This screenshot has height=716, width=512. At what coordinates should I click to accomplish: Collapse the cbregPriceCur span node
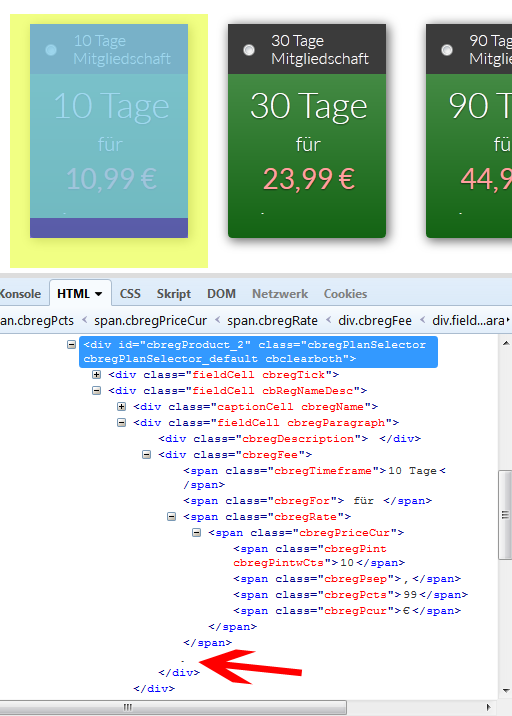point(196,532)
